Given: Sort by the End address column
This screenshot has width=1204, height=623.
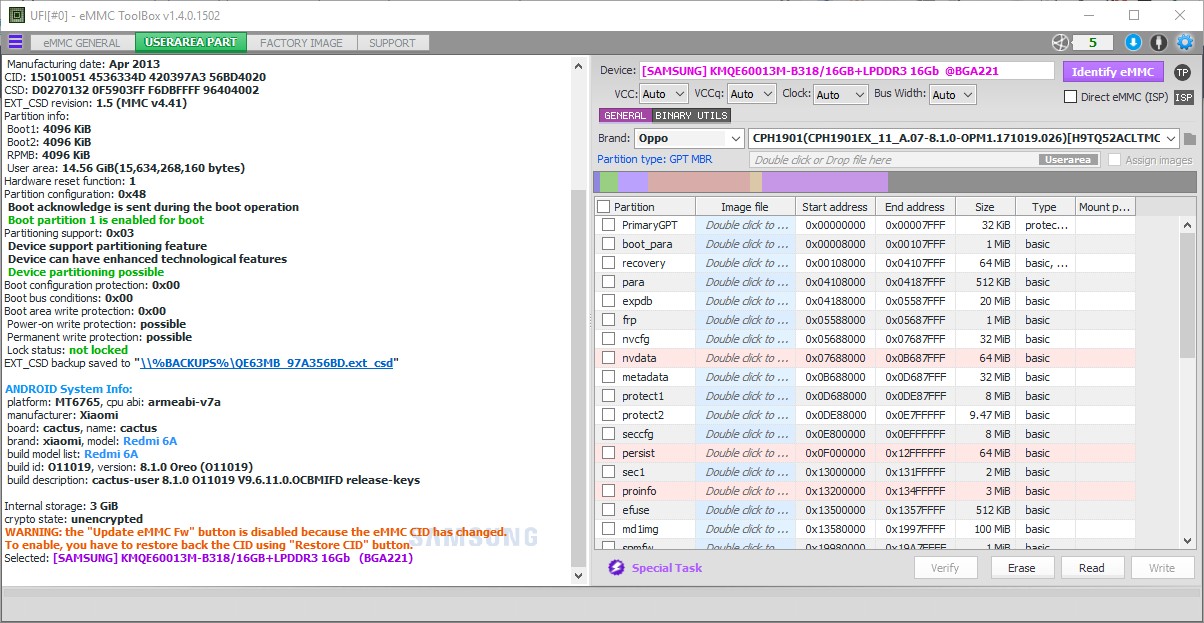Looking at the screenshot, I should 914,207.
